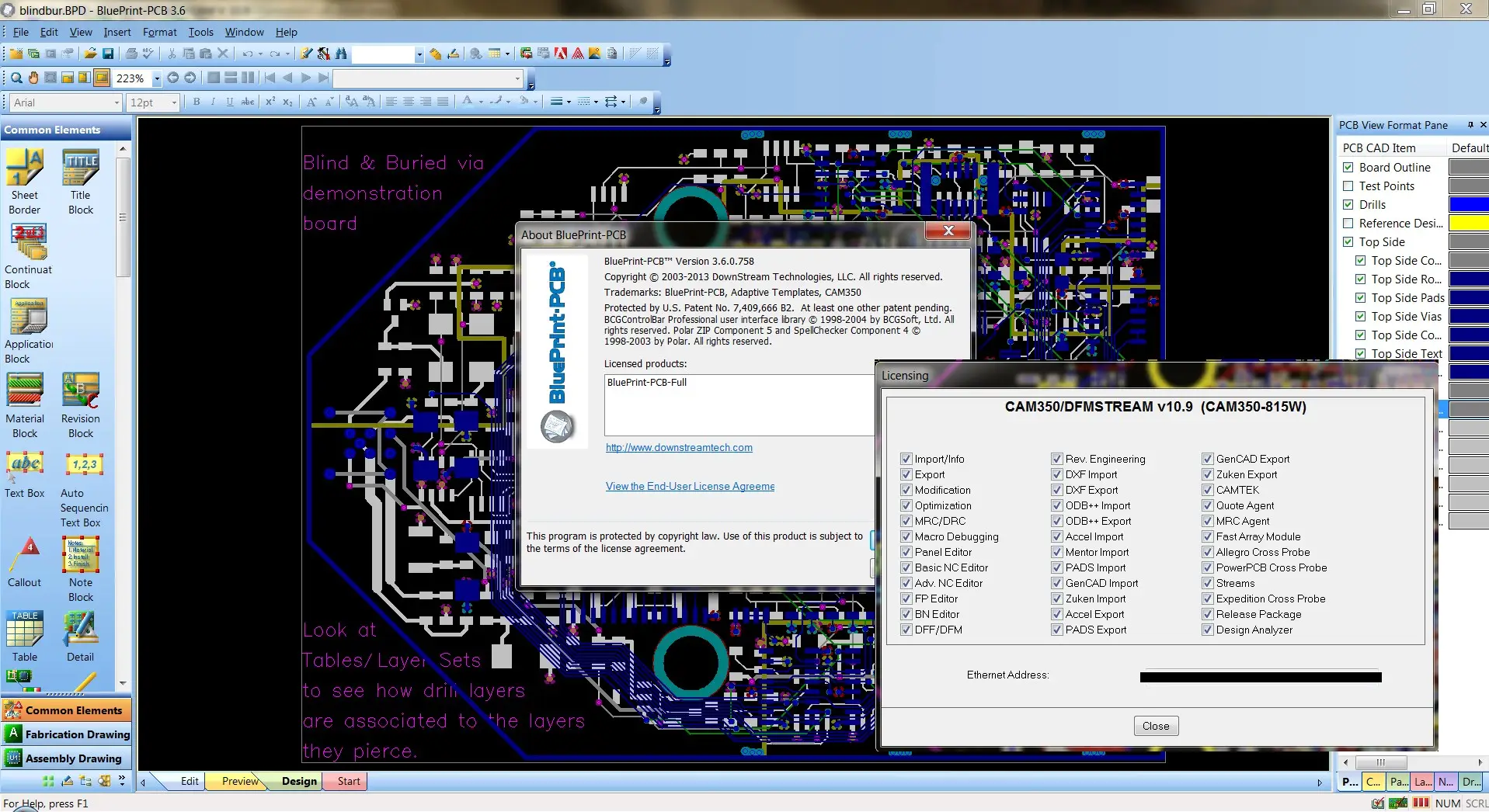The height and width of the screenshot is (812, 1489).
Task: Switch to the Edit tab at bottom
Action: [190, 781]
